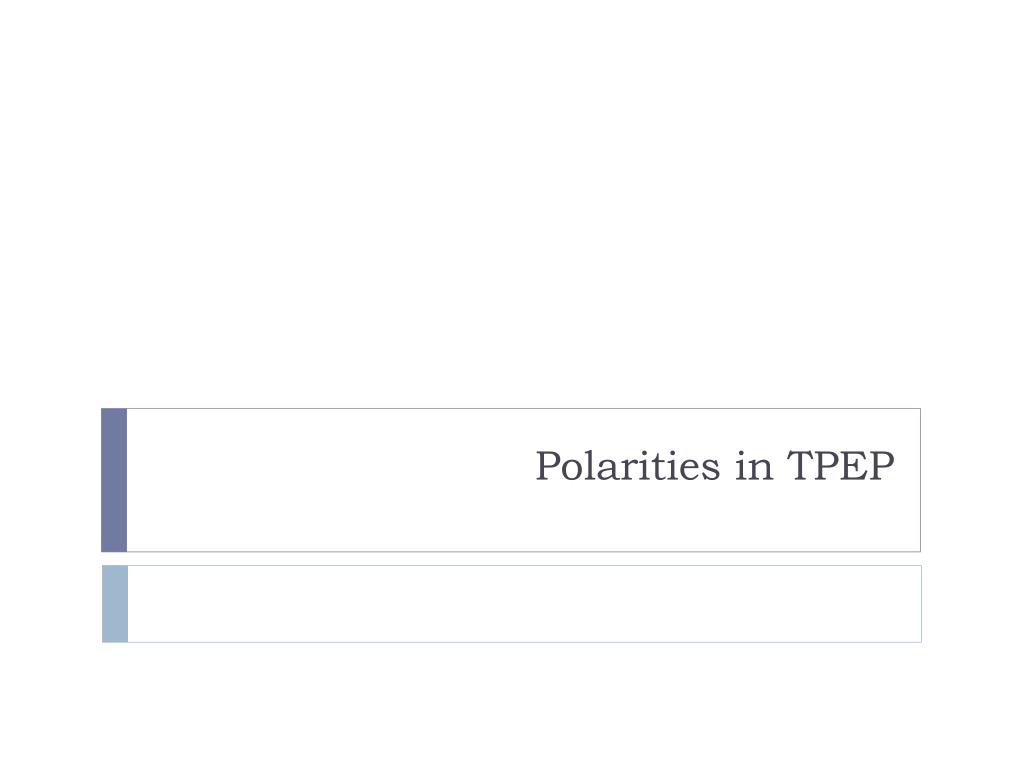Click inside the empty subtitle box

[x=524, y=604]
